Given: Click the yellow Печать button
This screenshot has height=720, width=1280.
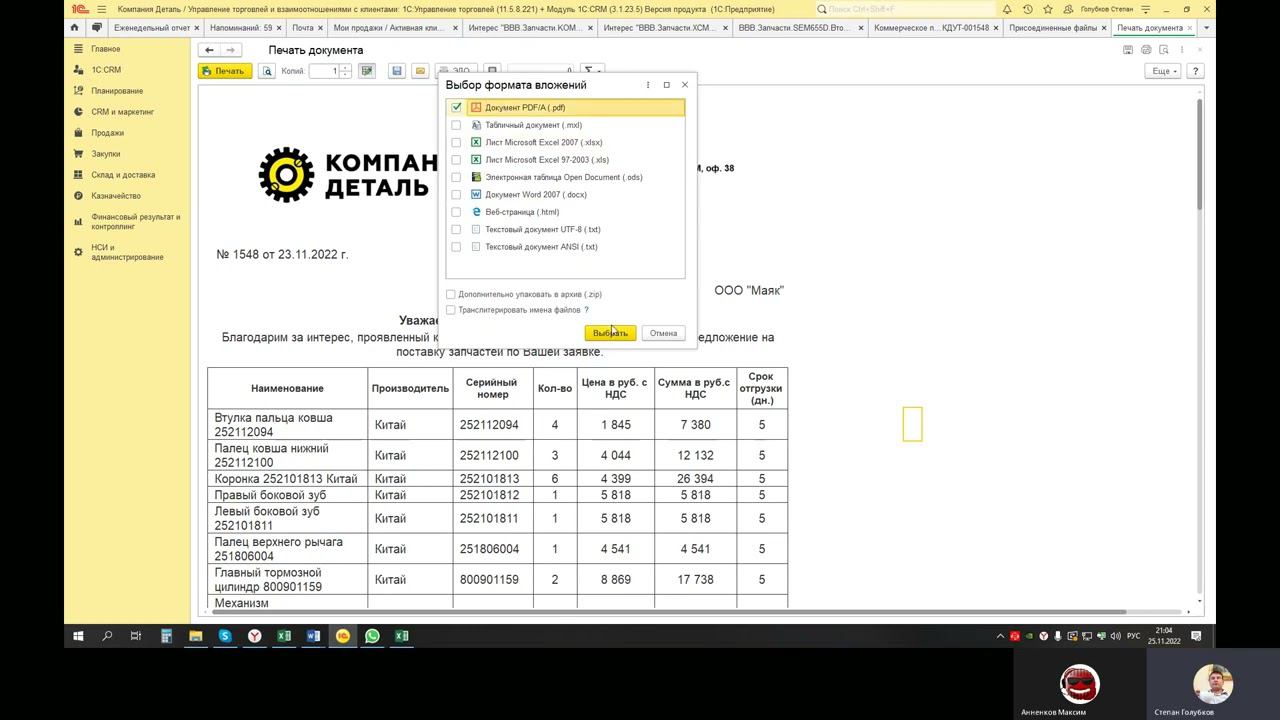Looking at the screenshot, I should (x=225, y=71).
